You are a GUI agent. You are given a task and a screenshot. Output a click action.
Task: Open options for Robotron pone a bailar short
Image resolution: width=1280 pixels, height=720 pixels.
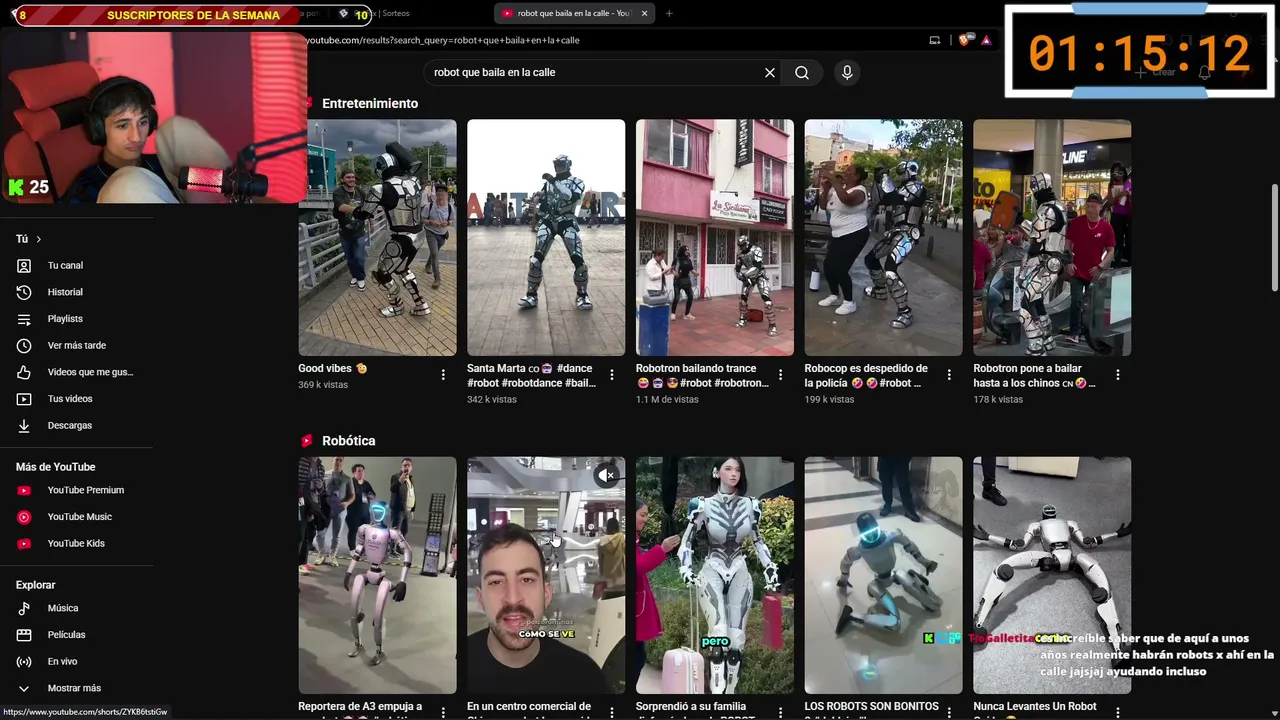pyautogui.click(x=1118, y=375)
